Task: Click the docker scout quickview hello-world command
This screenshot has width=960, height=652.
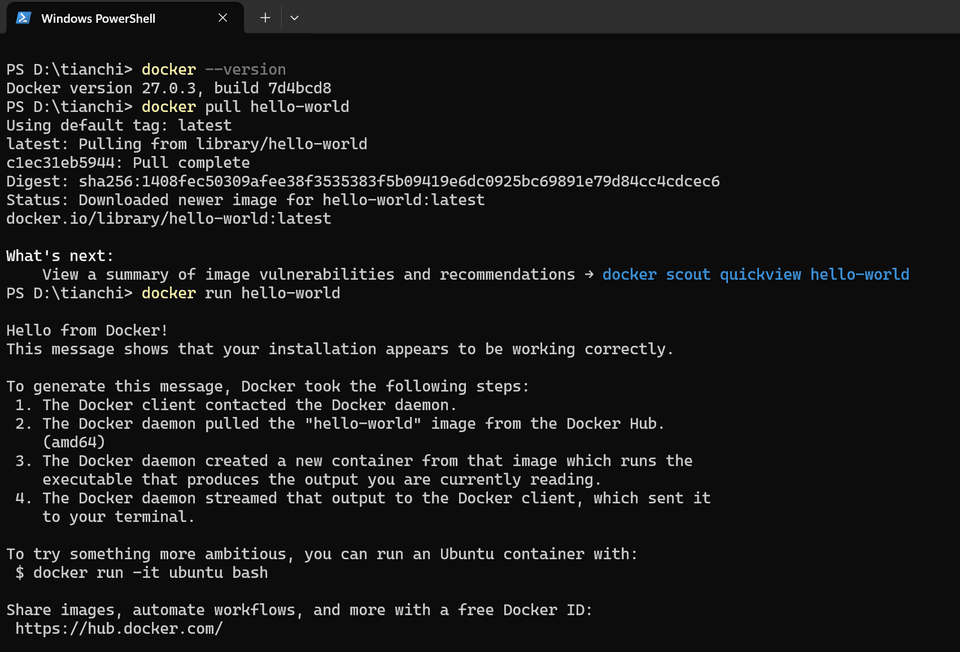Action: 755,274
